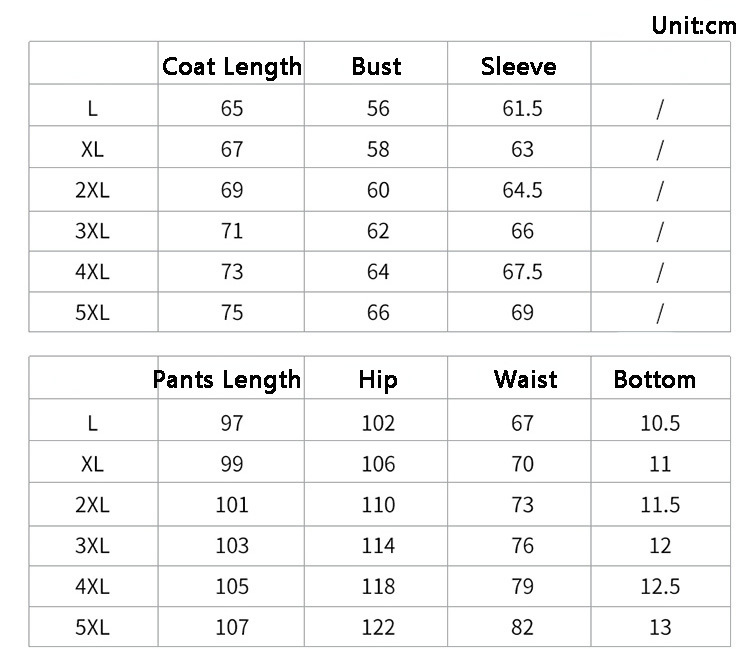Click the waist value 82 for 5XL

pyautogui.click(x=522, y=628)
